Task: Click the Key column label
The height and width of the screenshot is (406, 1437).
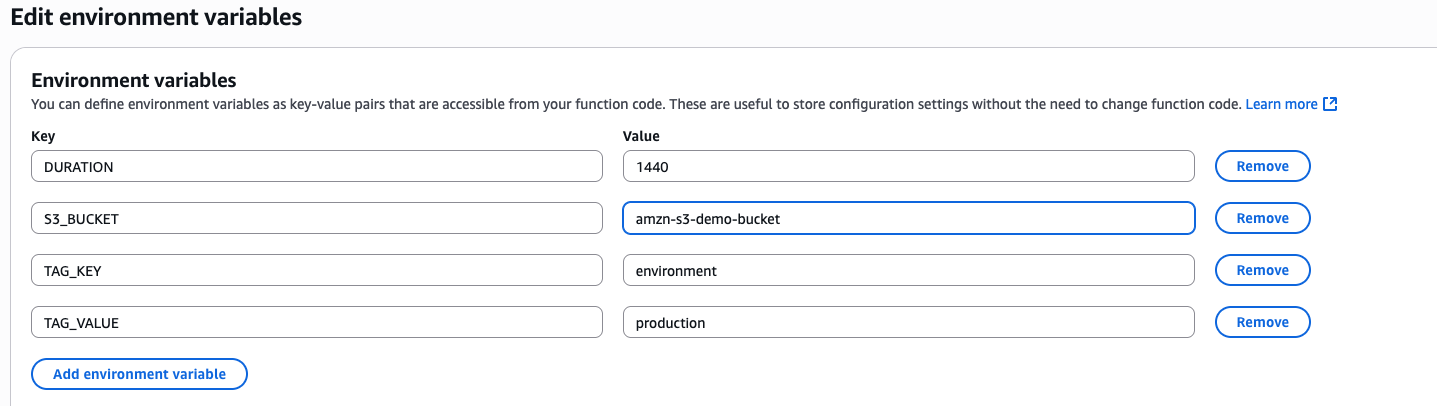Action: (x=43, y=136)
